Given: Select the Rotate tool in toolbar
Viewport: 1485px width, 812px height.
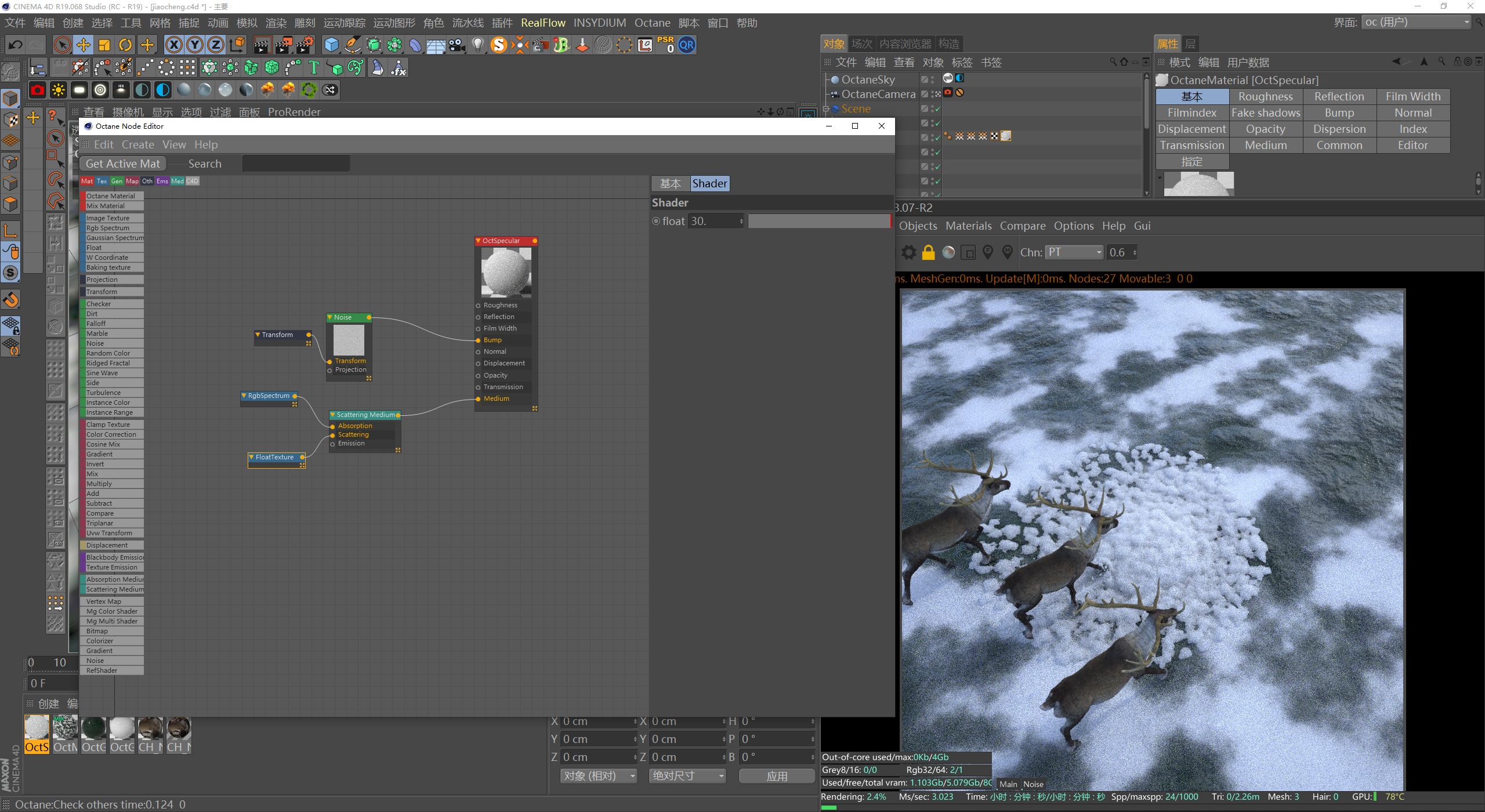Looking at the screenshot, I should coord(125,45).
